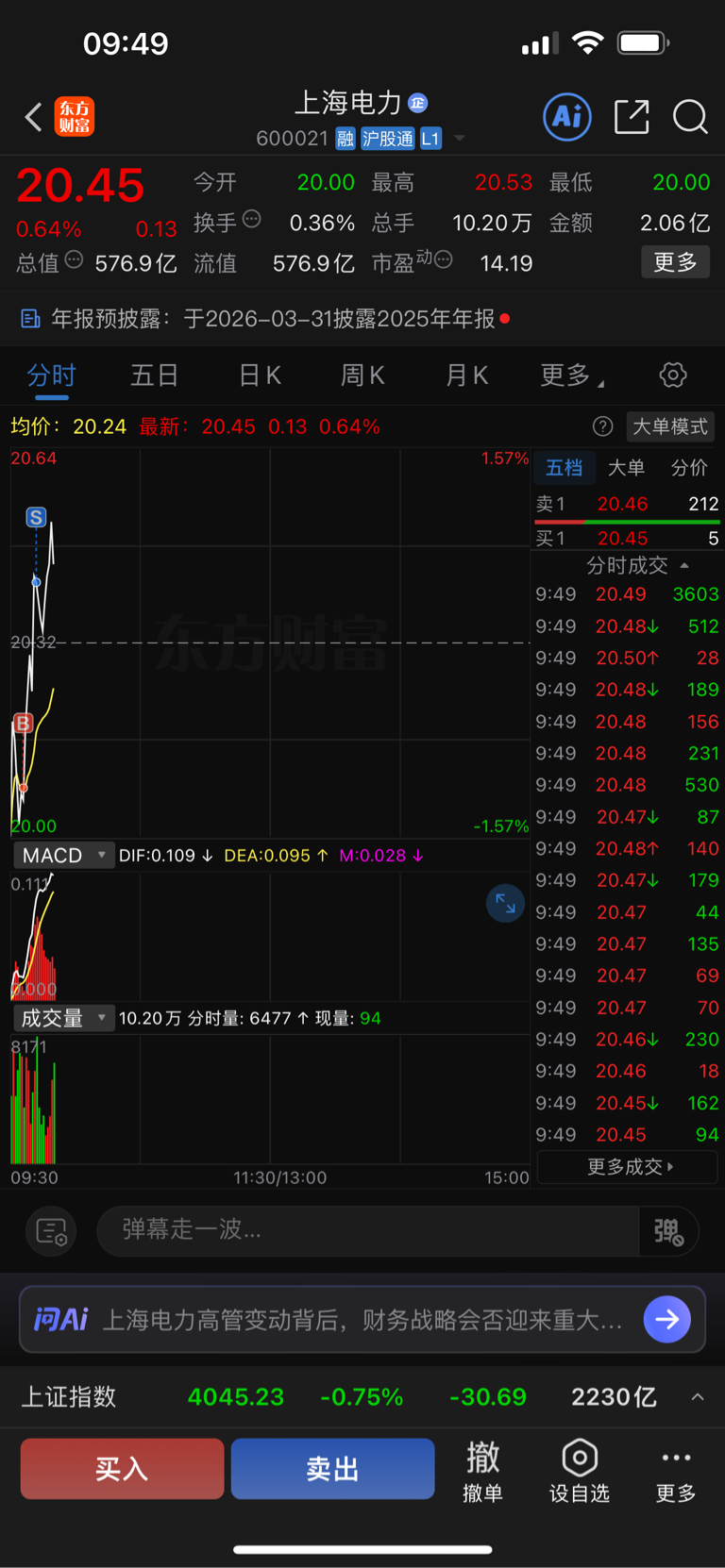Tap the B buy marker on chart
The height and width of the screenshot is (1568, 725).
(x=23, y=724)
